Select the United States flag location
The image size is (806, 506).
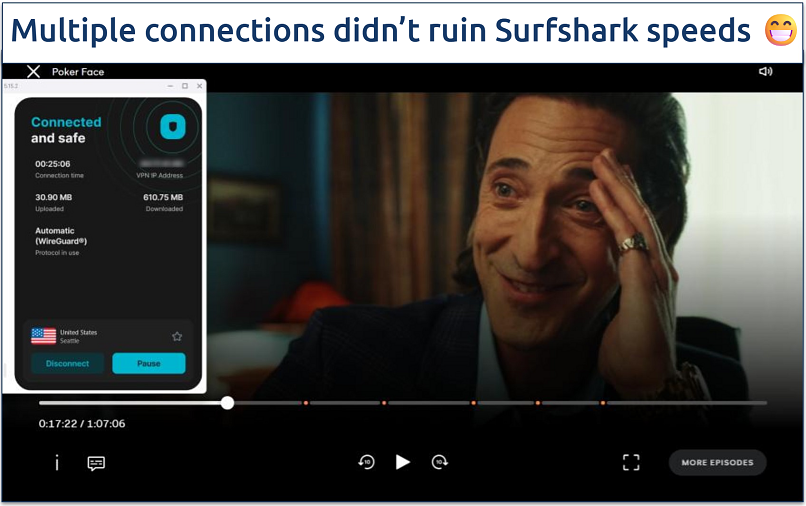click(44, 336)
